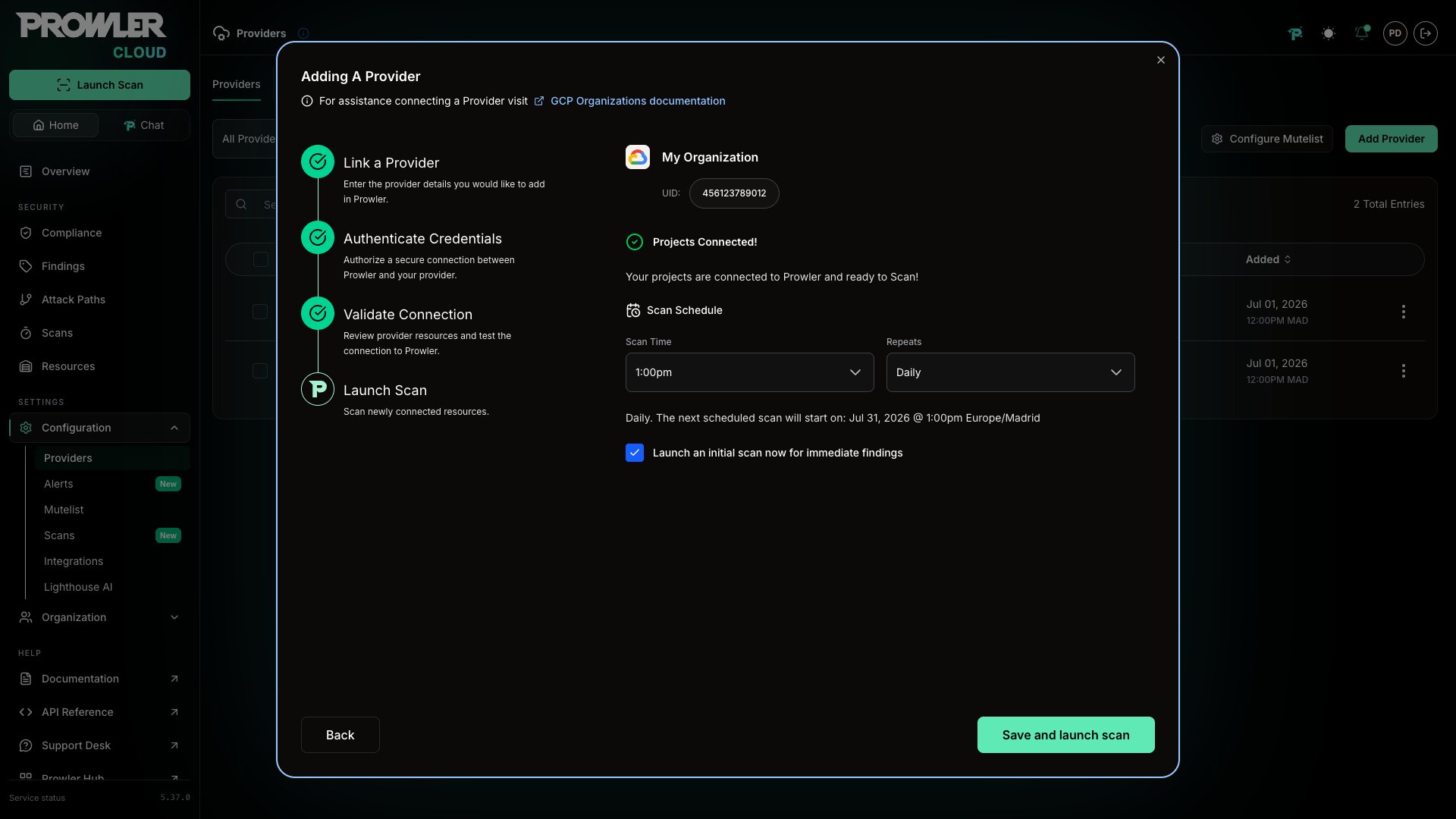Click the Link a Provider step check icon
This screenshot has height=819, width=1456.
(318, 162)
